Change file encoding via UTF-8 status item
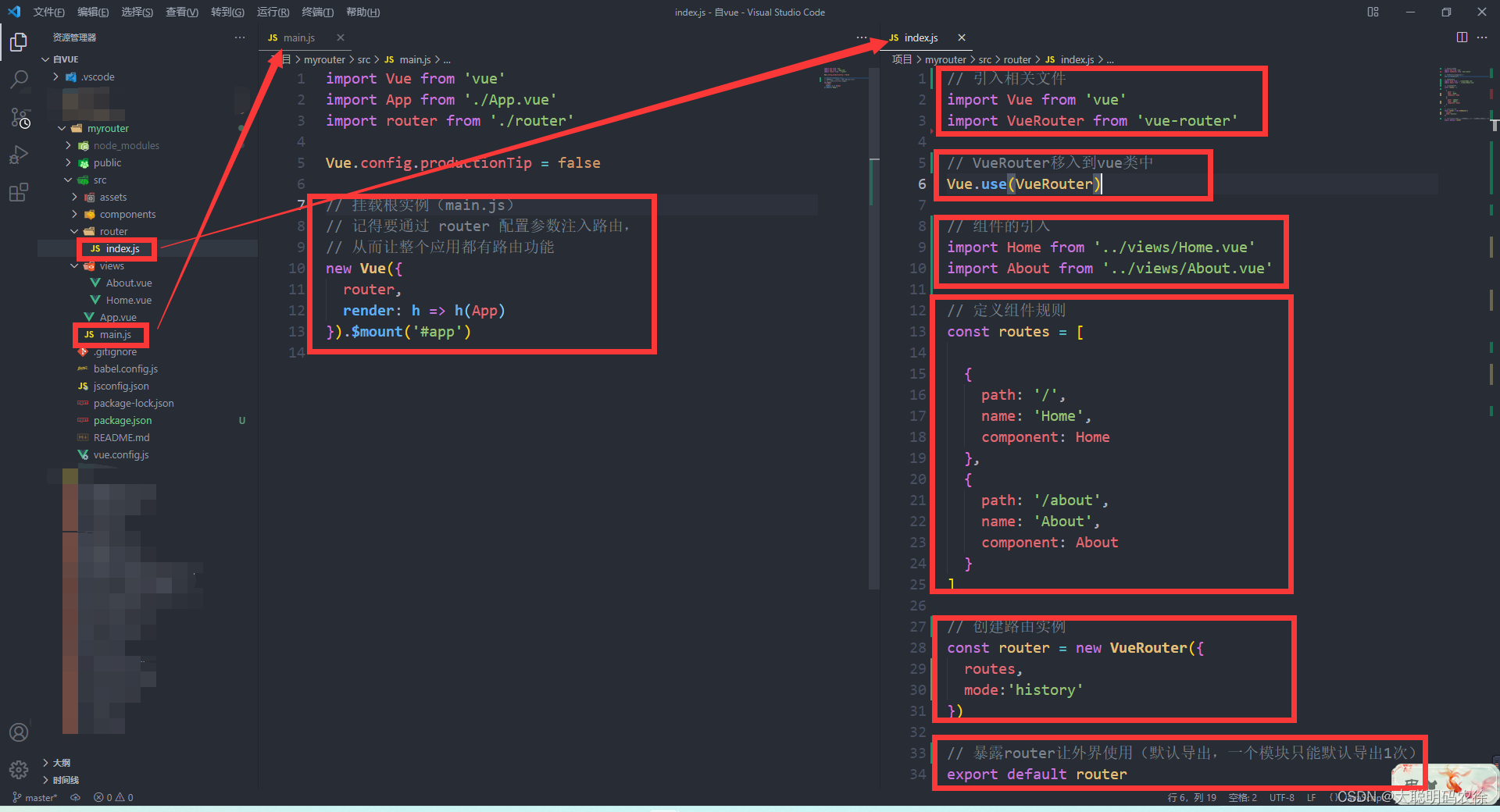Image resolution: width=1500 pixels, height=812 pixels. 1282,797
